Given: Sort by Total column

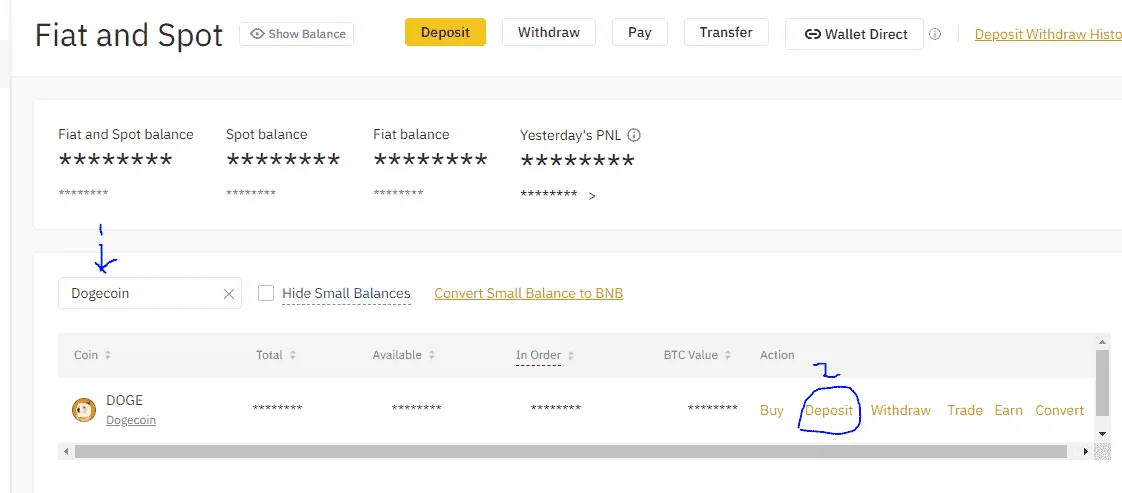Looking at the screenshot, I should pyautogui.click(x=276, y=355).
